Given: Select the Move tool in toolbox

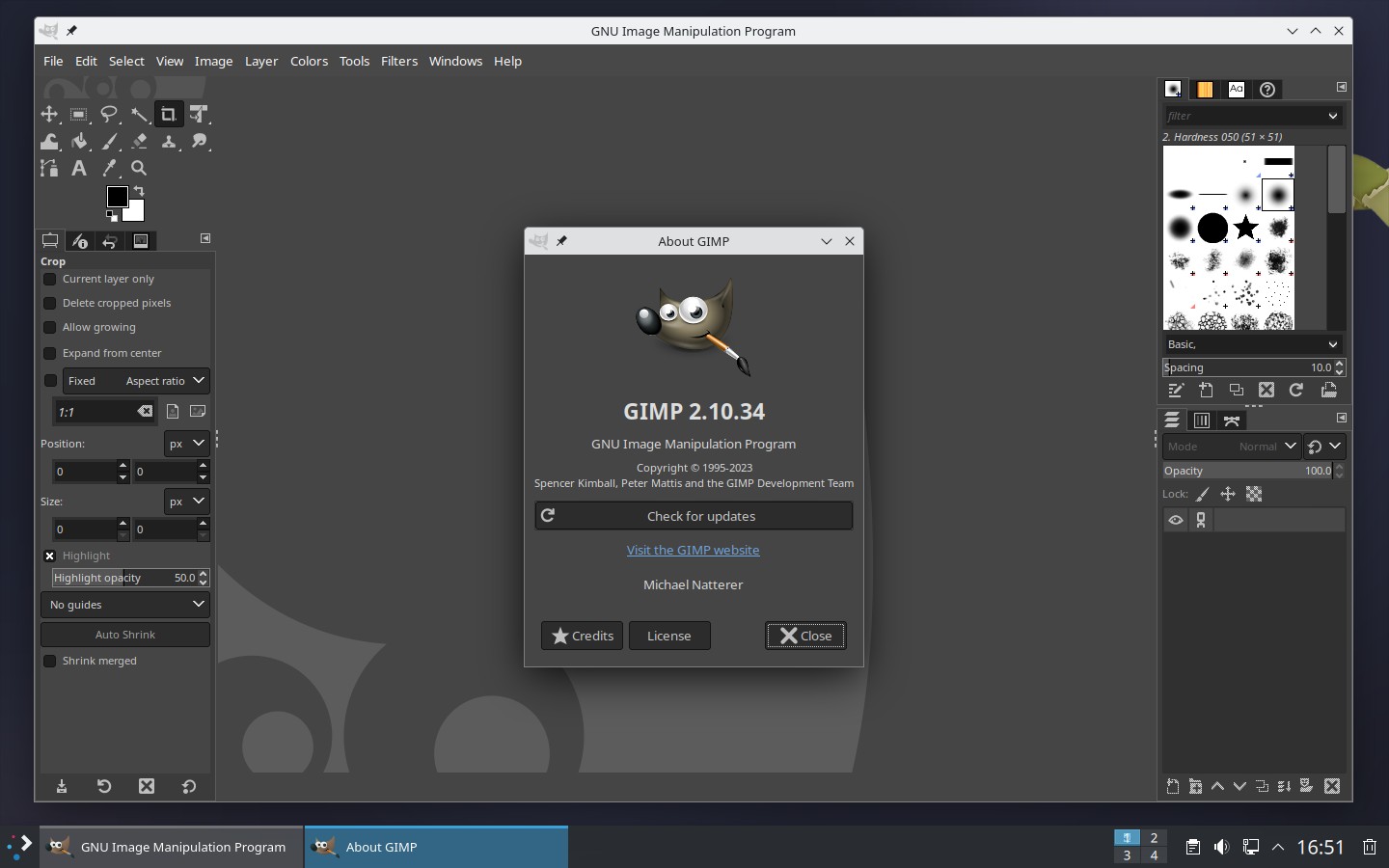Looking at the screenshot, I should [49, 114].
